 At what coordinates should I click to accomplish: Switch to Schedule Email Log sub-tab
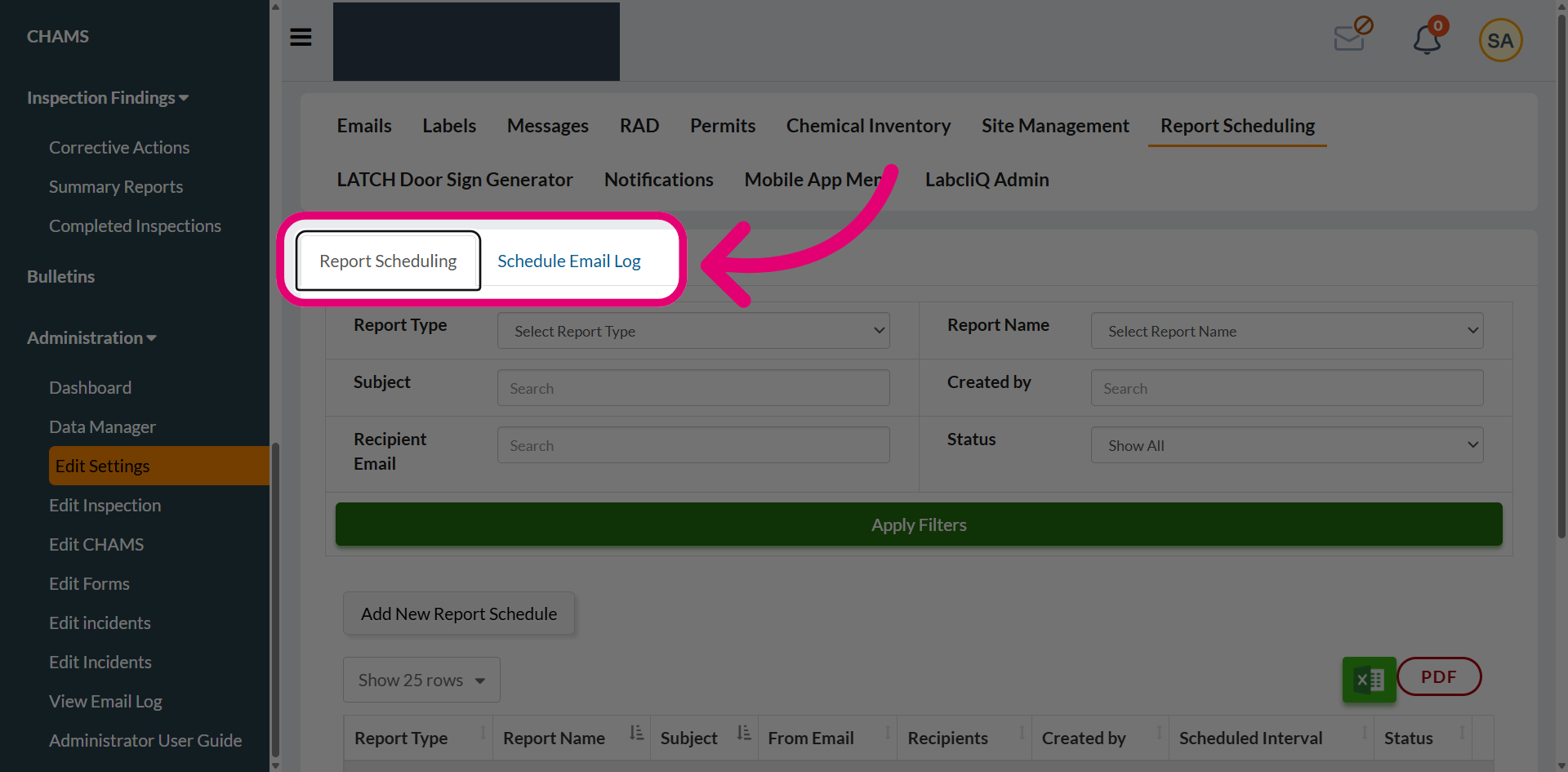tap(569, 261)
